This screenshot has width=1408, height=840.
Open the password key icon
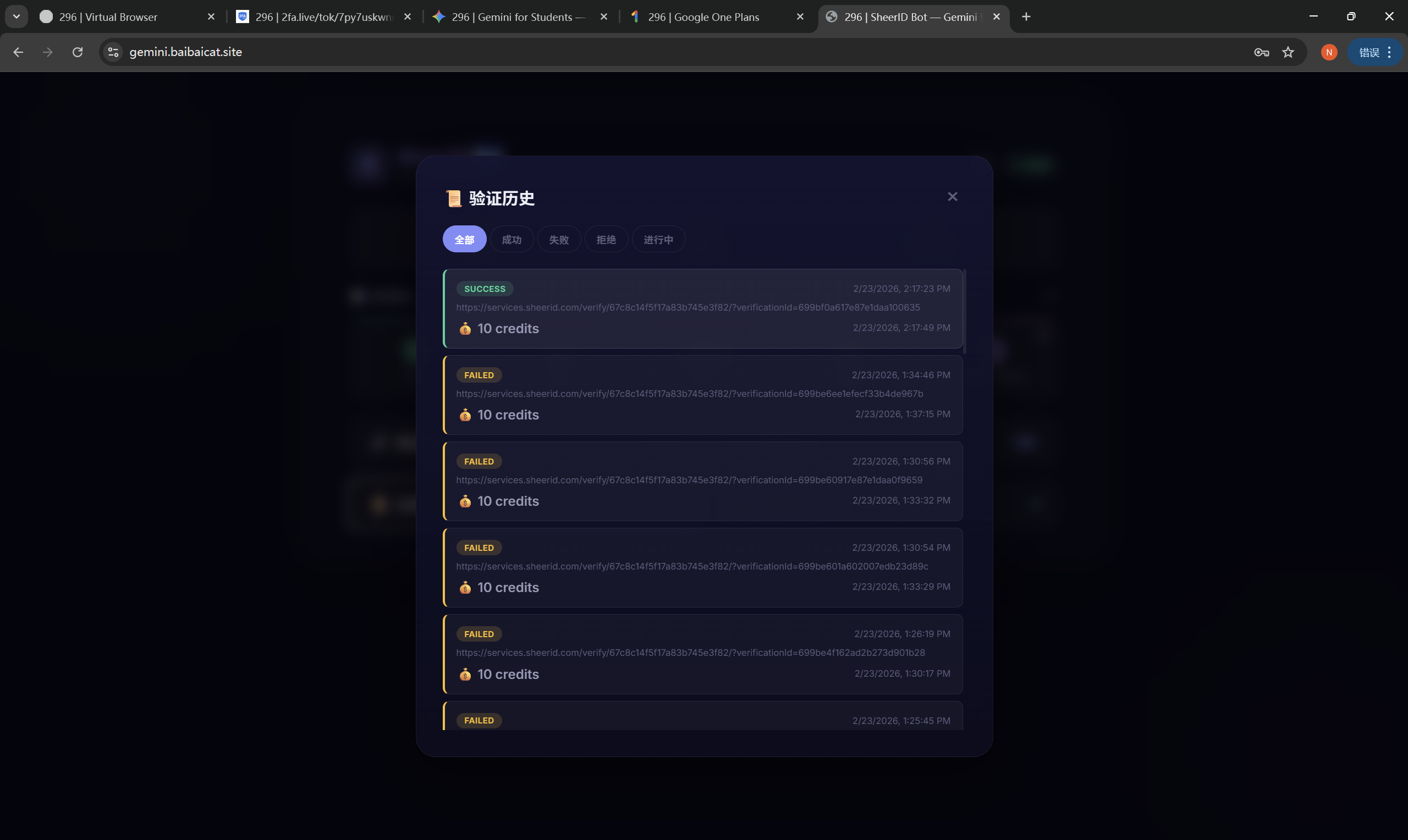(1261, 52)
